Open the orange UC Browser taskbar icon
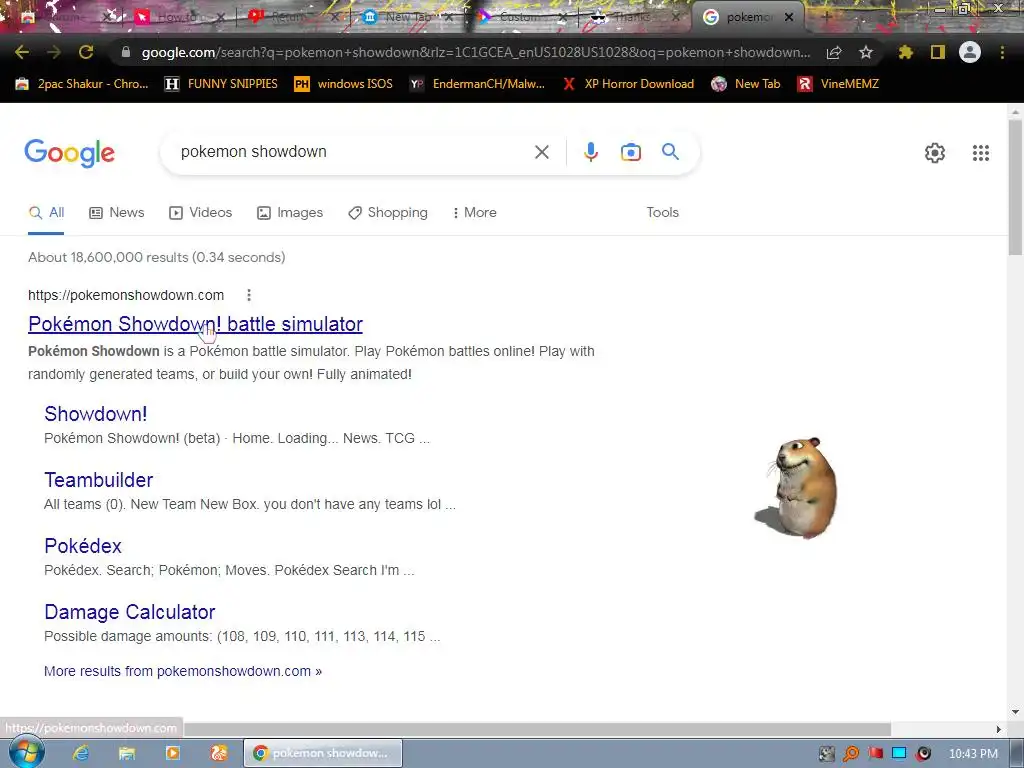 pos(218,753)
